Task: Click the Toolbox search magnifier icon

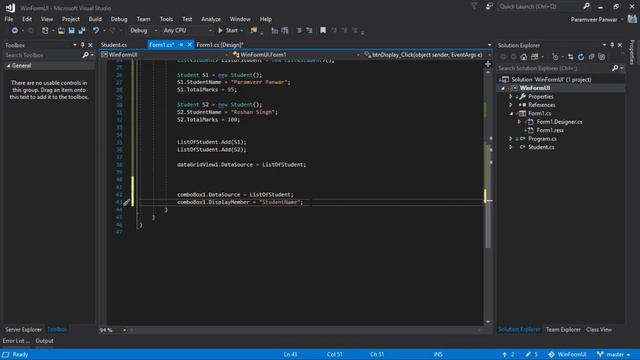Action: tap(85, 55)
